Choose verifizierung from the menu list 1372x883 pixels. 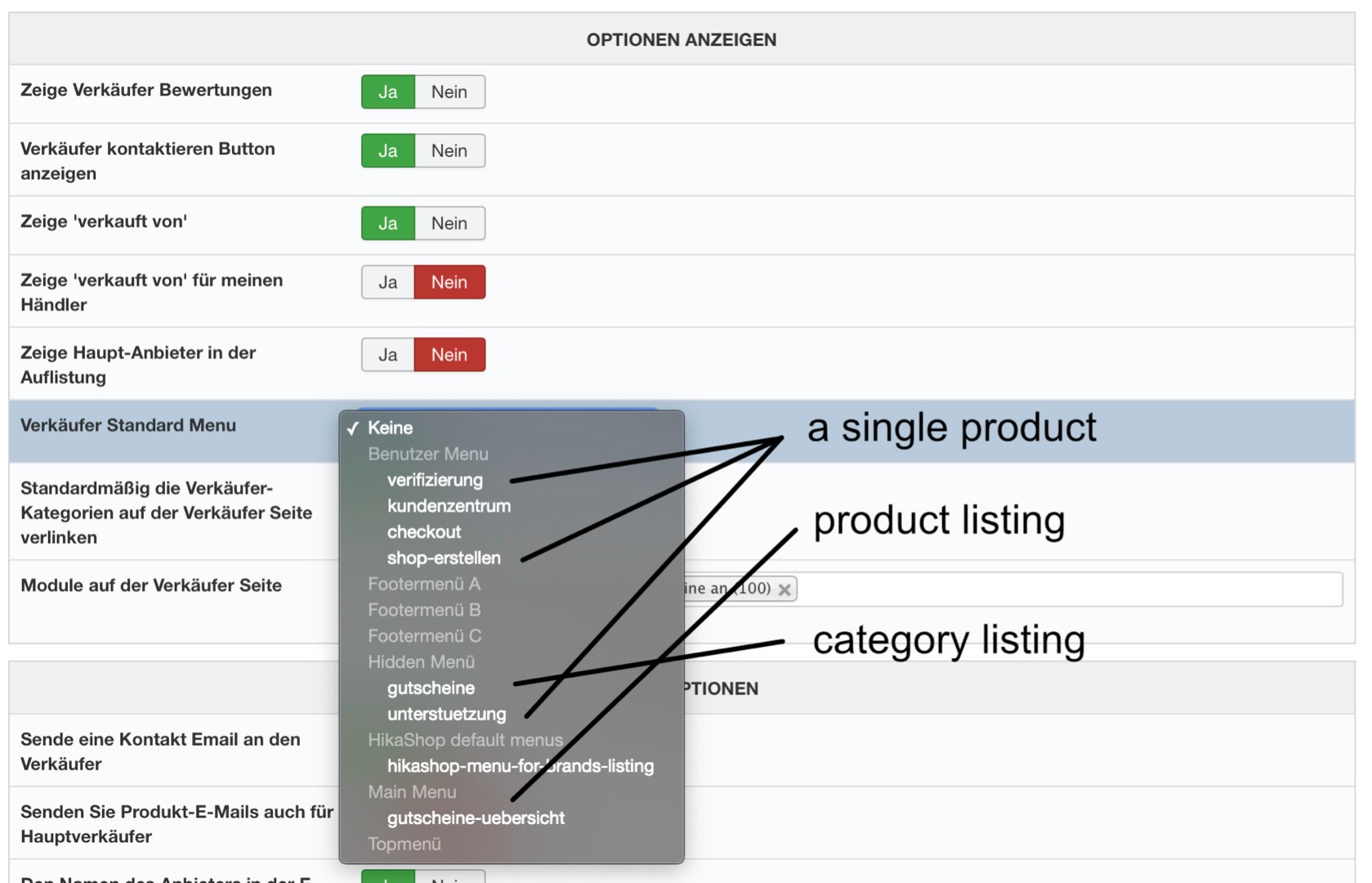click(435, 480)
